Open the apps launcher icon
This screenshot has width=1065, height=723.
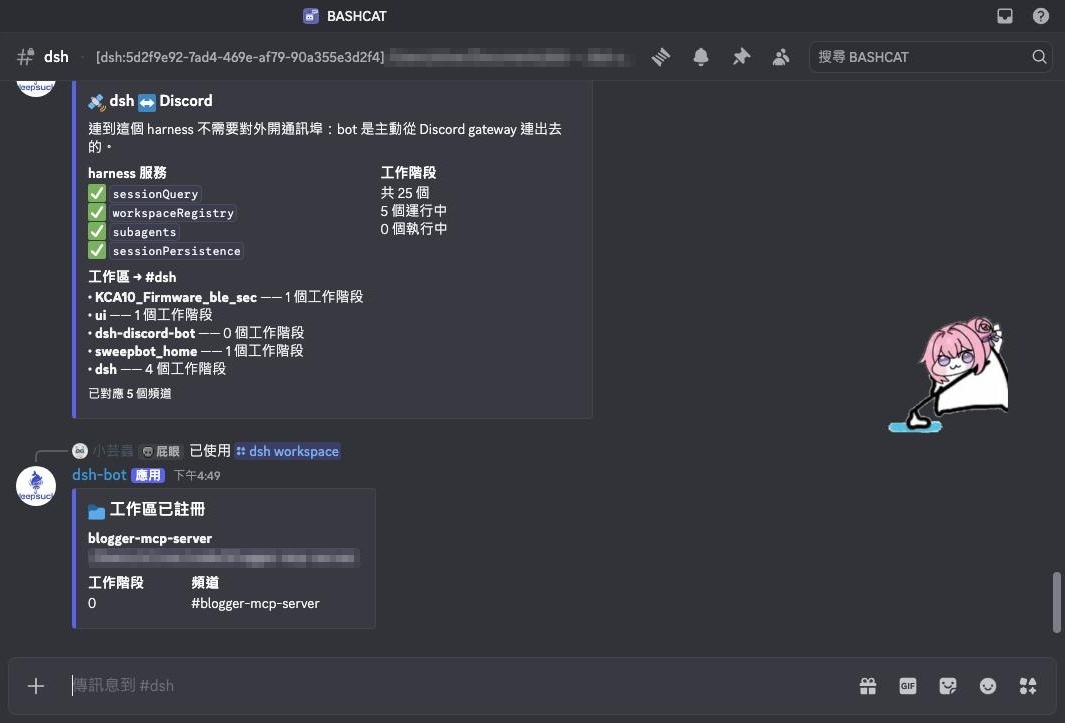[x=1028, y=686]
